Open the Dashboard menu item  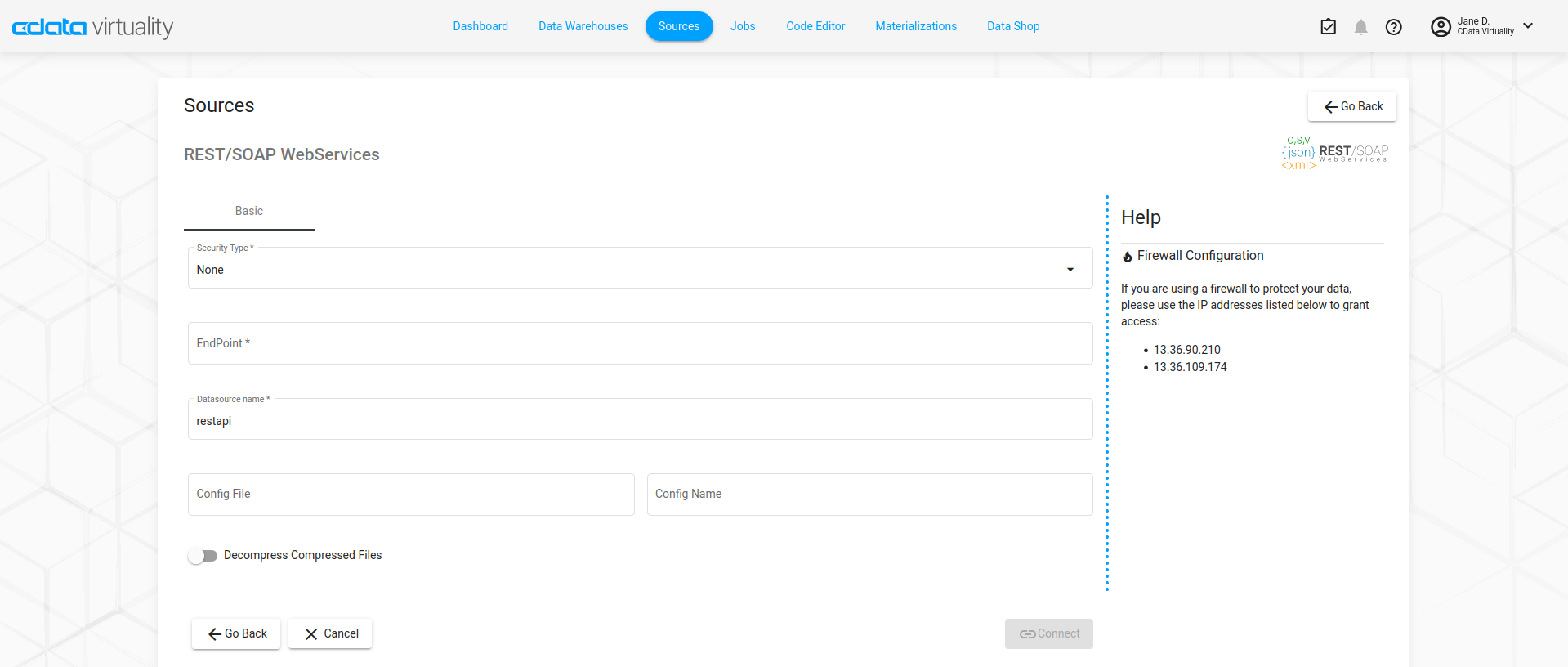tap(480, 26)
